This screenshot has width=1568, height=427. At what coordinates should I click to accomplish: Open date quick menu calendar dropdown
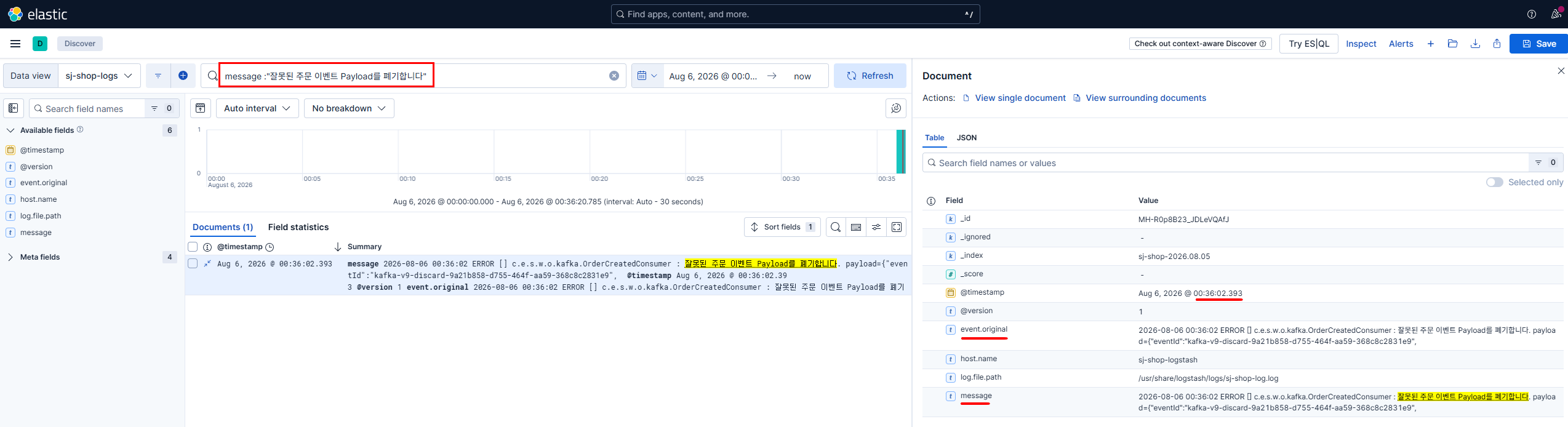tap(647, 76)
